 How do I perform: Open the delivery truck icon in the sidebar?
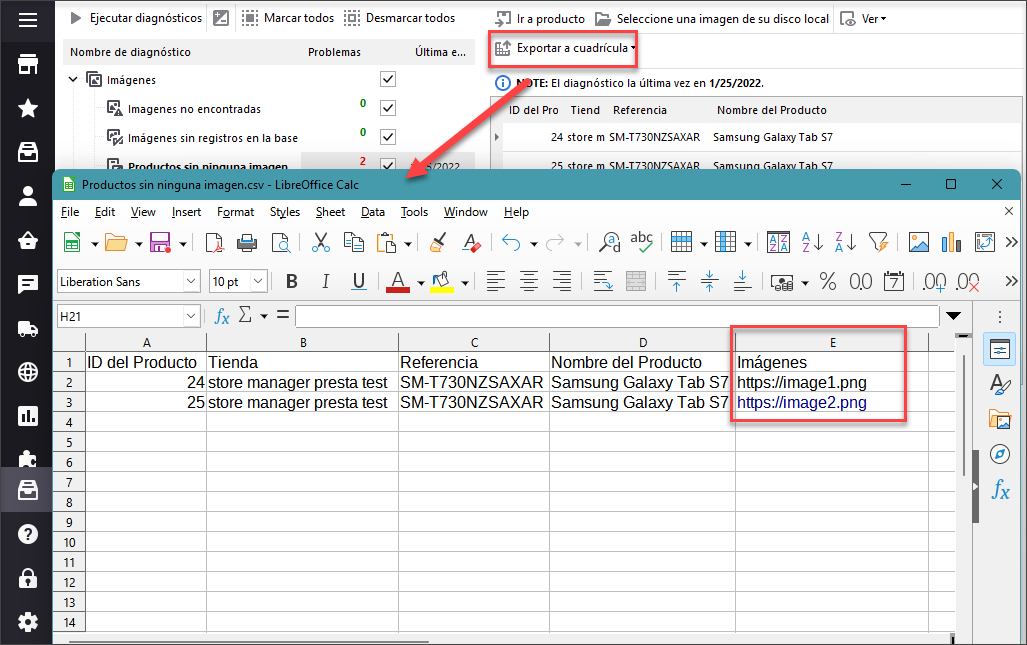28,328
